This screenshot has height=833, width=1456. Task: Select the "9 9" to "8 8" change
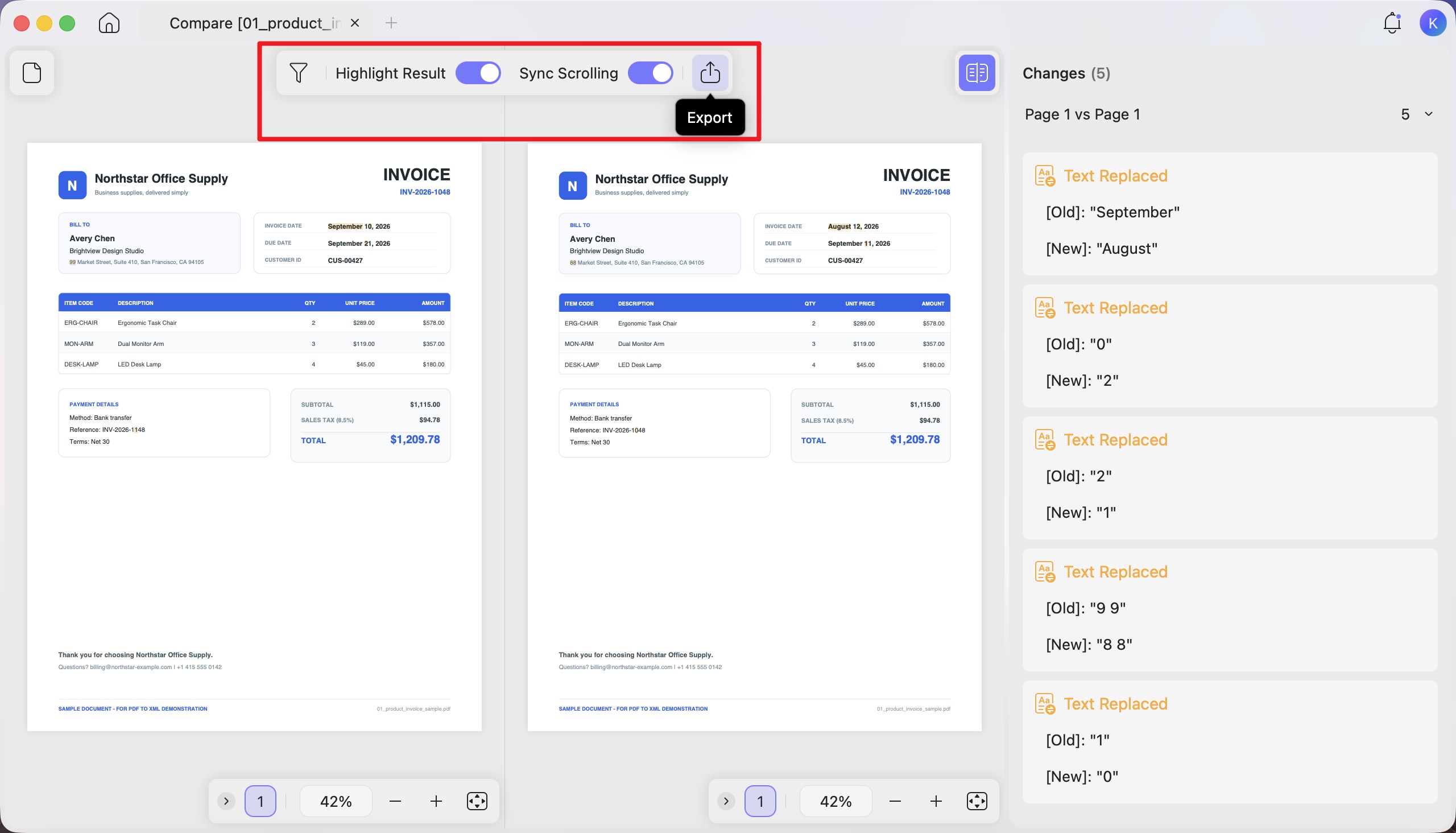click(x=1230, y=610)
